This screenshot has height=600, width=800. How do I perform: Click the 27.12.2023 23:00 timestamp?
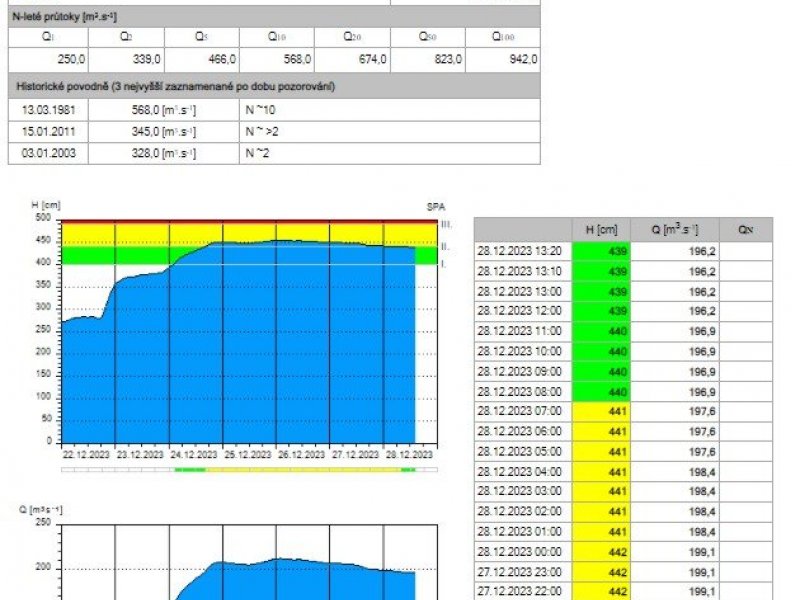522,571
